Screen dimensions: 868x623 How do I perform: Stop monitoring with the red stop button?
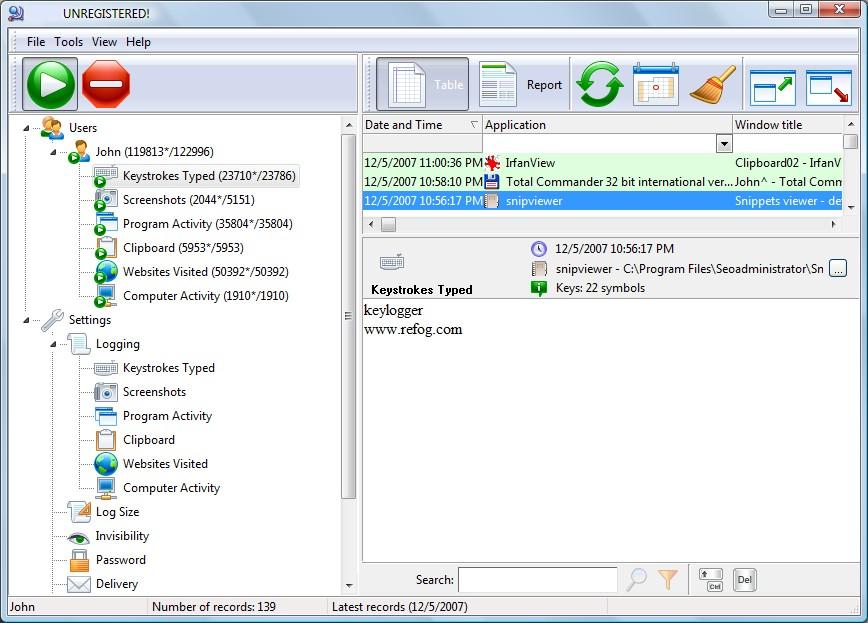click(106, 84)
